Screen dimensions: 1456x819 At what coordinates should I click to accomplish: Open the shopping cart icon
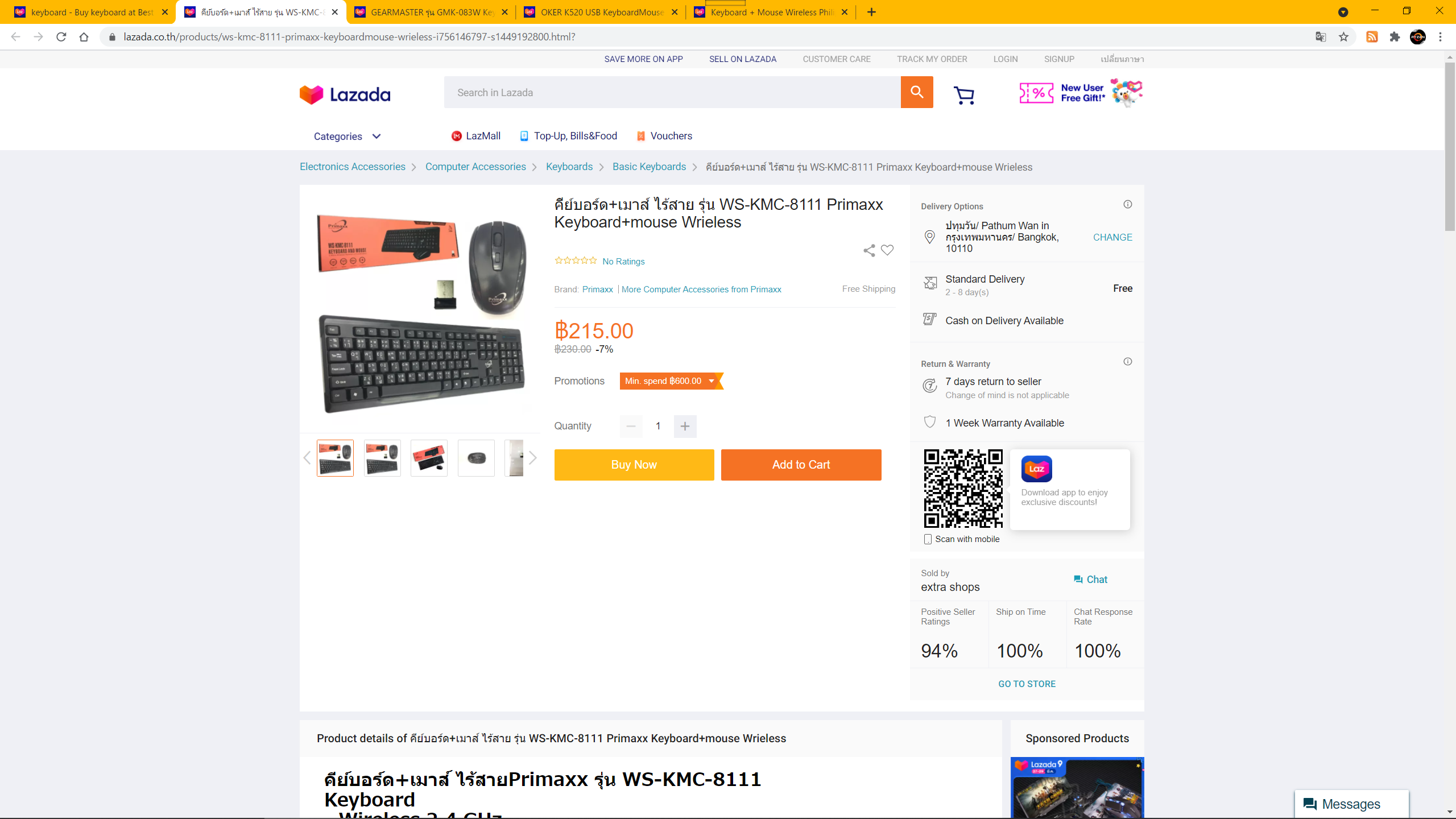(964, 94)
